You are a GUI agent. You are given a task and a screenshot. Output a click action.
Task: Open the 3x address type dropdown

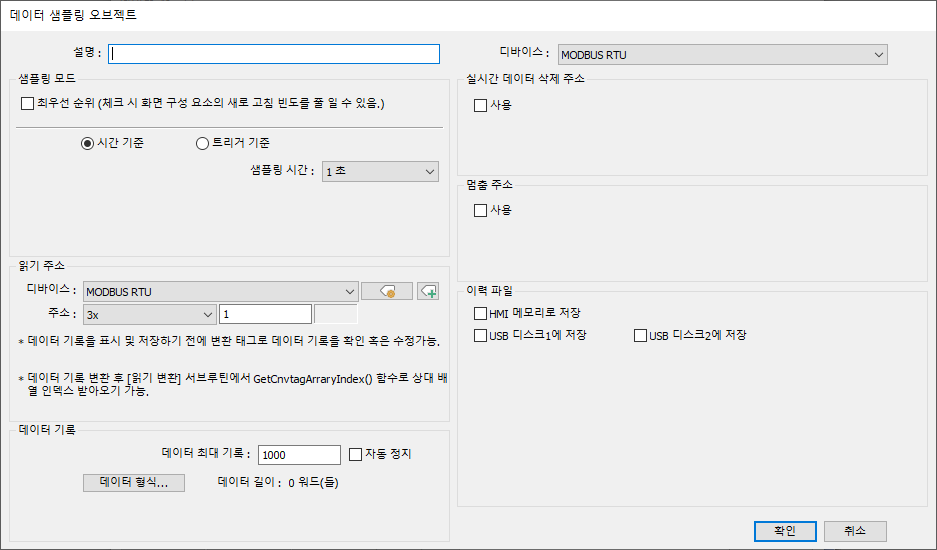[x=150, y=315]
